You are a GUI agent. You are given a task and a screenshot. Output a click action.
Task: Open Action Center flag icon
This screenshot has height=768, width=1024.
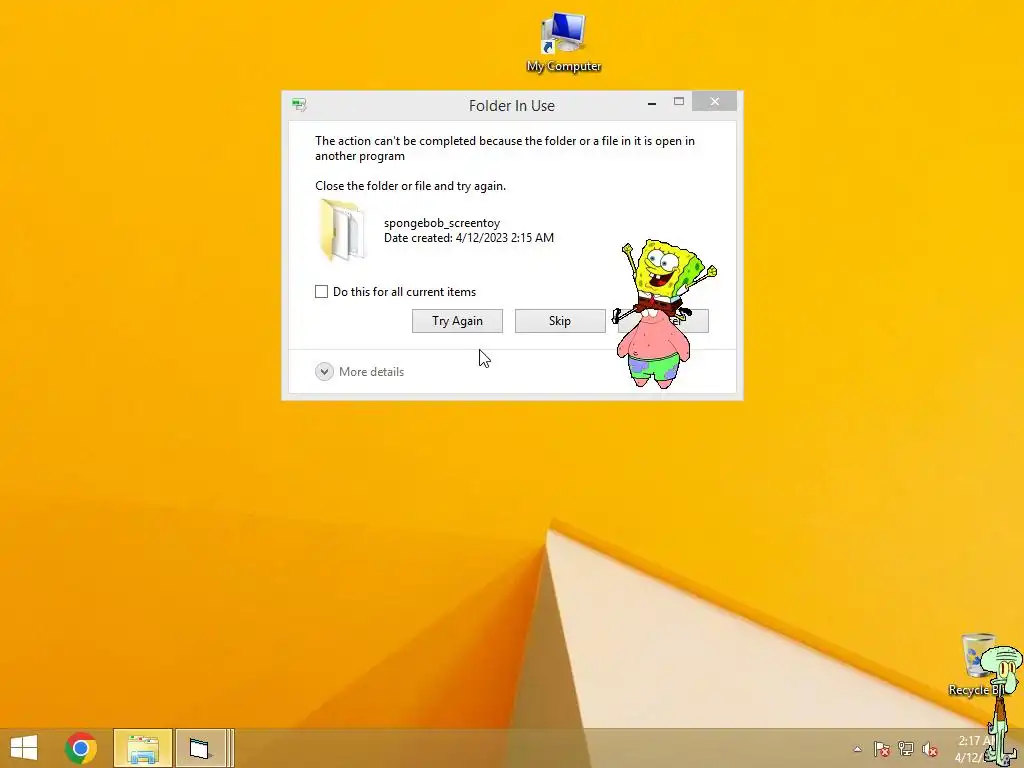[x=882, y=749]
